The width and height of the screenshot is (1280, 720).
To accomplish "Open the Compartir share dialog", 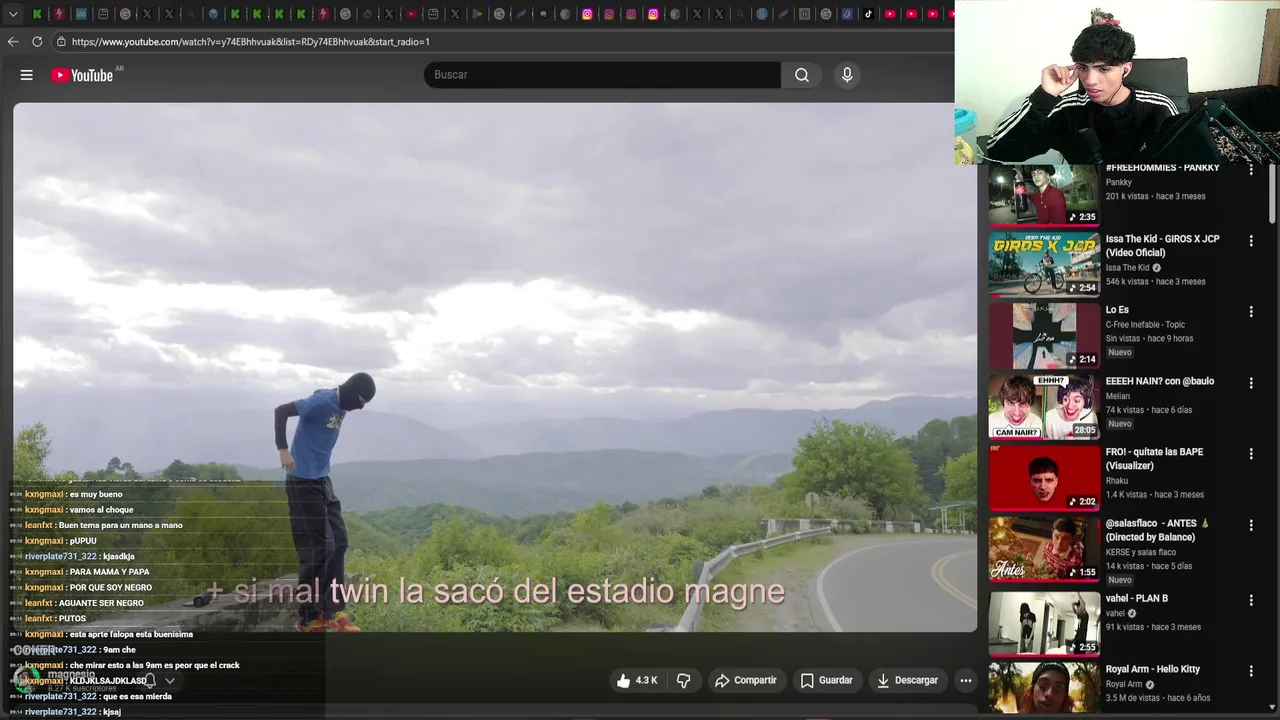I will point(745,680).
